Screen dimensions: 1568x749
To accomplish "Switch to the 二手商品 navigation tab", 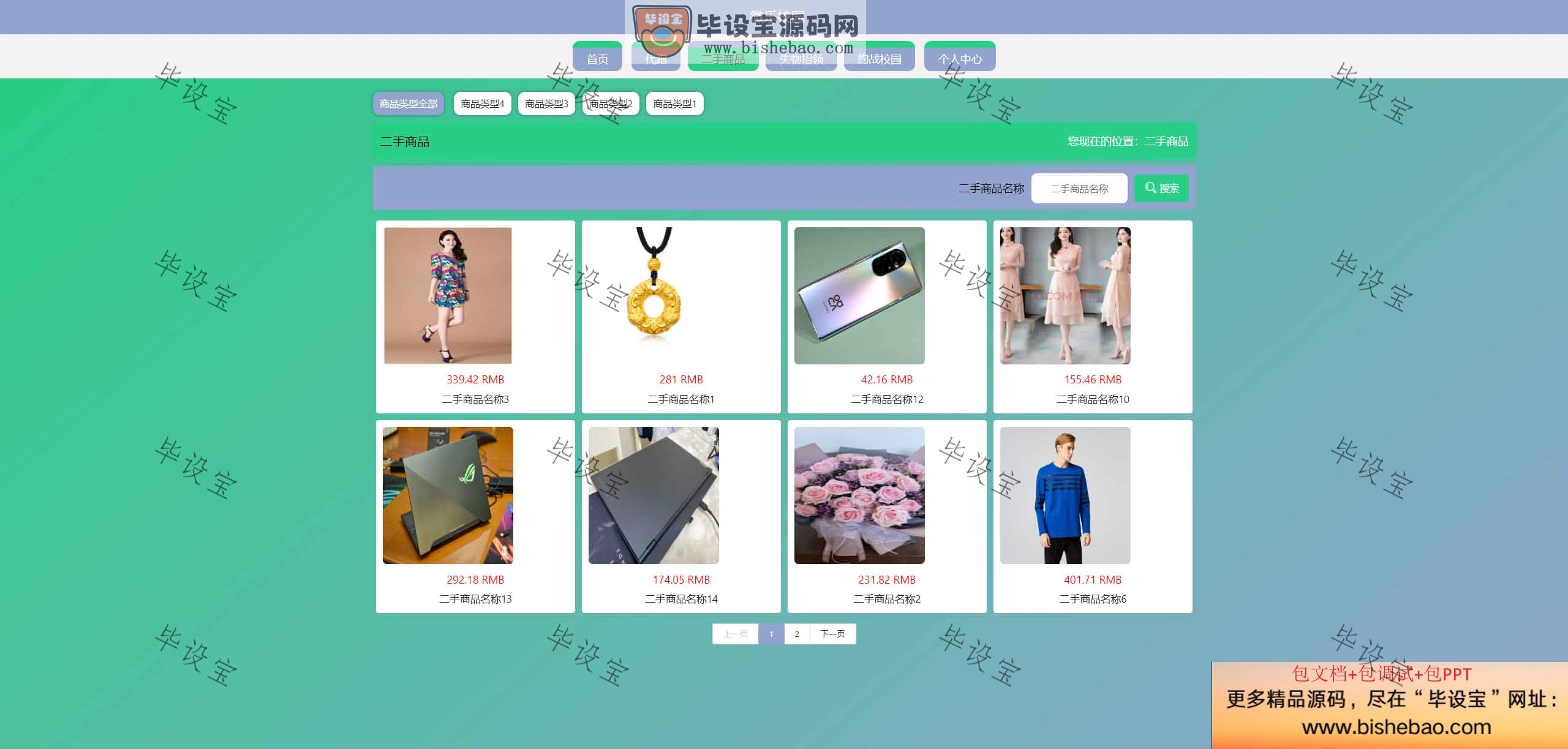I will 723,56.
